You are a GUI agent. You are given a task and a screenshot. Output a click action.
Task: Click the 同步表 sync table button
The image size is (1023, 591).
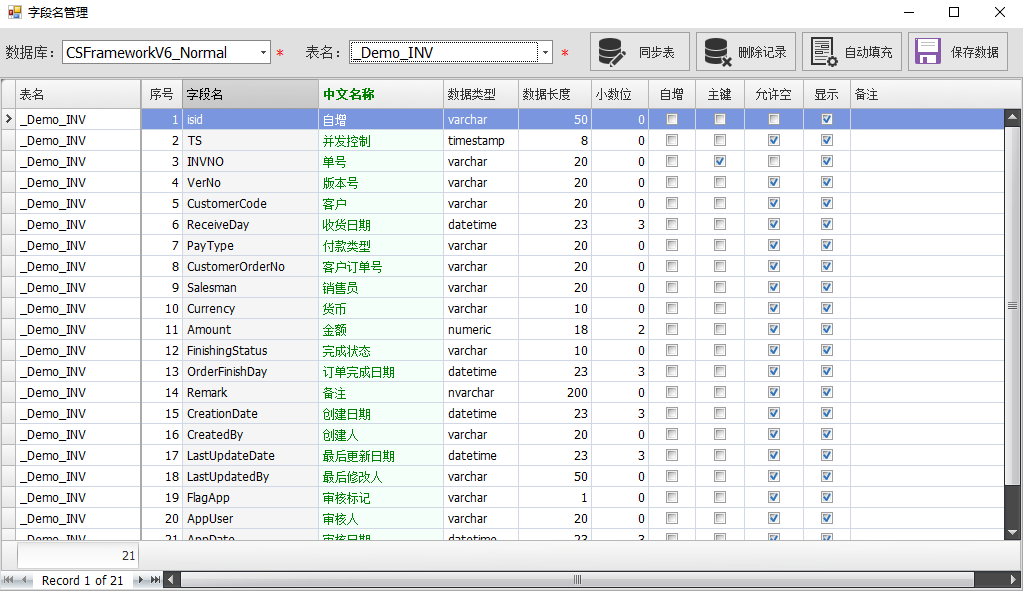pos(640,52)
